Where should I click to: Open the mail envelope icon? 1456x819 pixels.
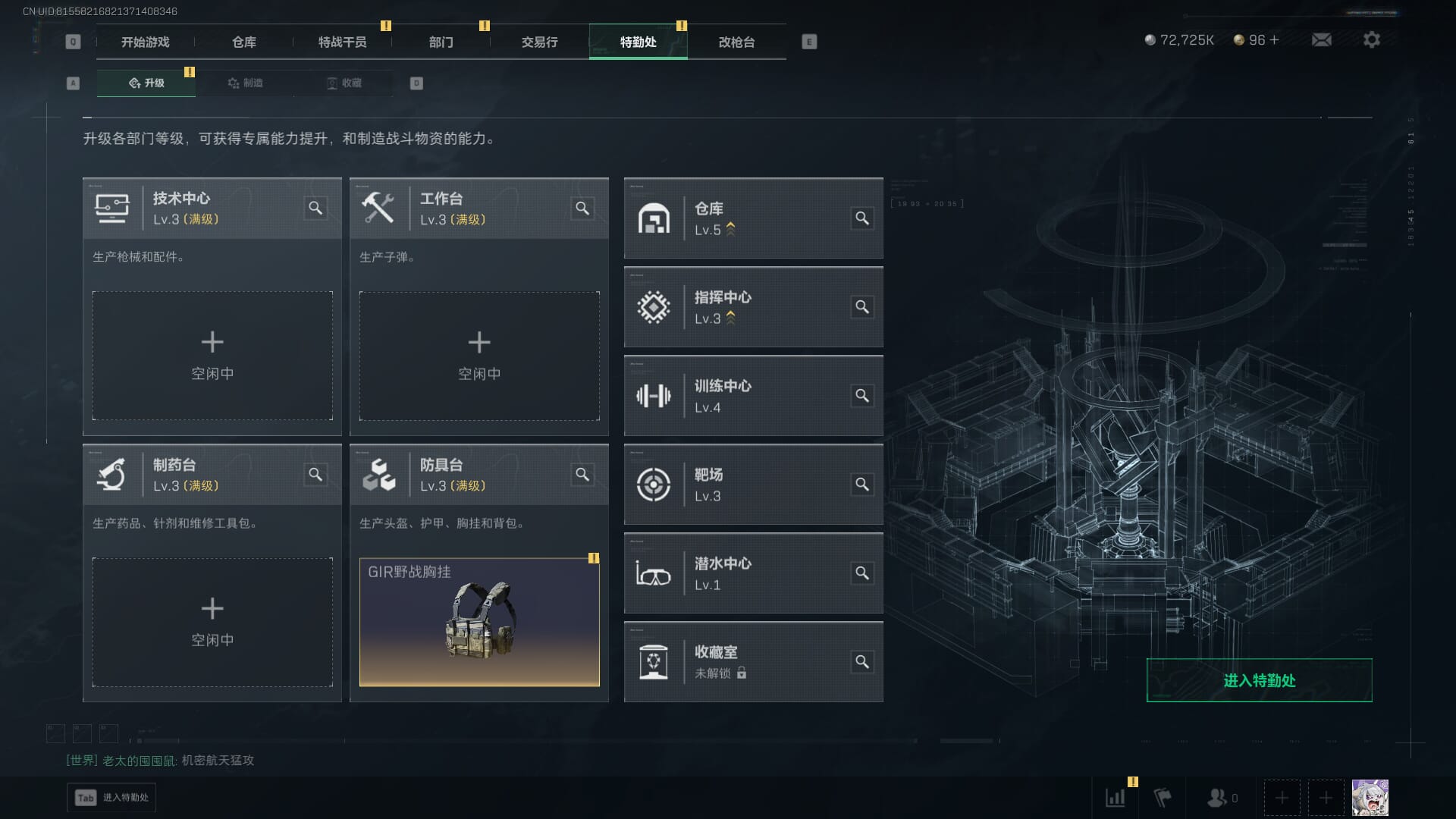(1321, 39)
